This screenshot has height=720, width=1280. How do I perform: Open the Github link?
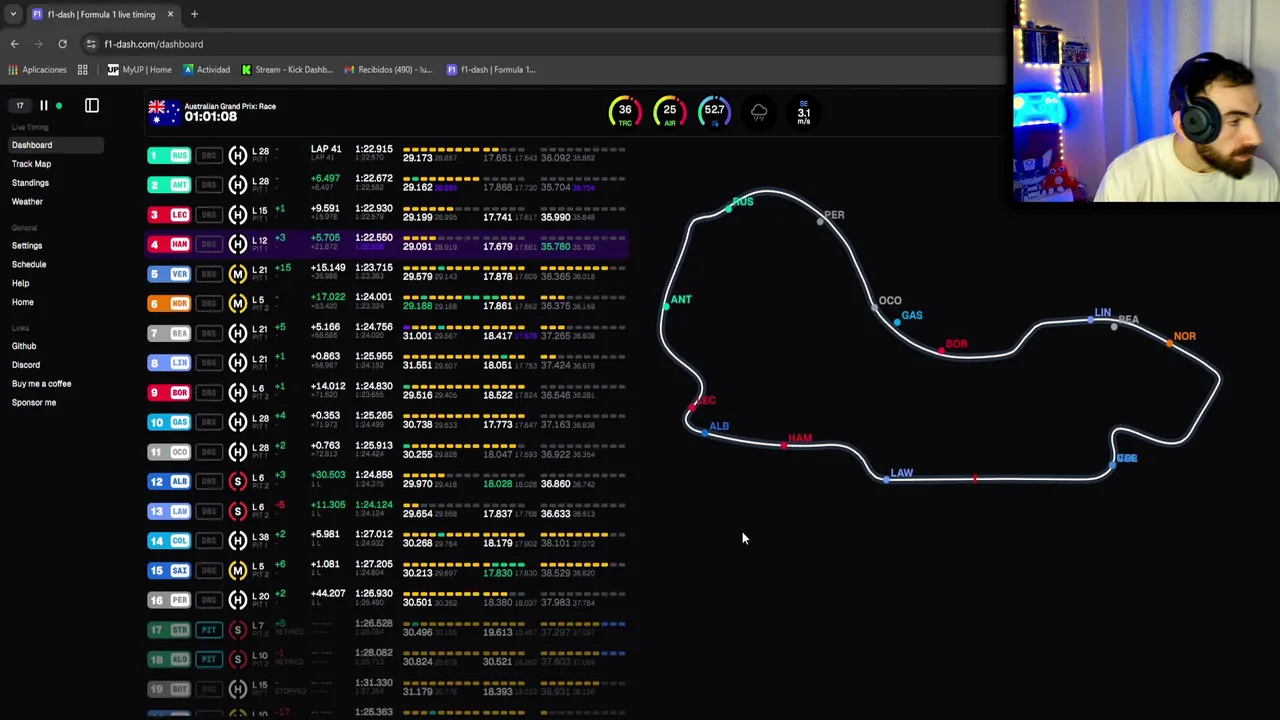tap(24, 346)
